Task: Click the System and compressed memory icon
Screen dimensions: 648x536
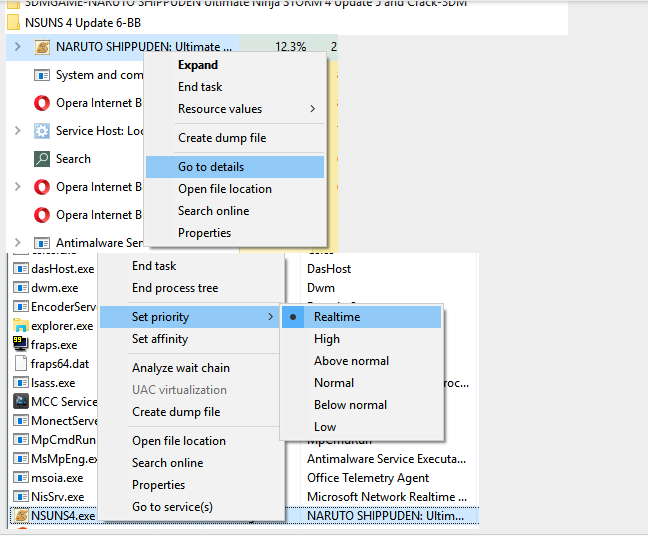Action: (42, 75)
